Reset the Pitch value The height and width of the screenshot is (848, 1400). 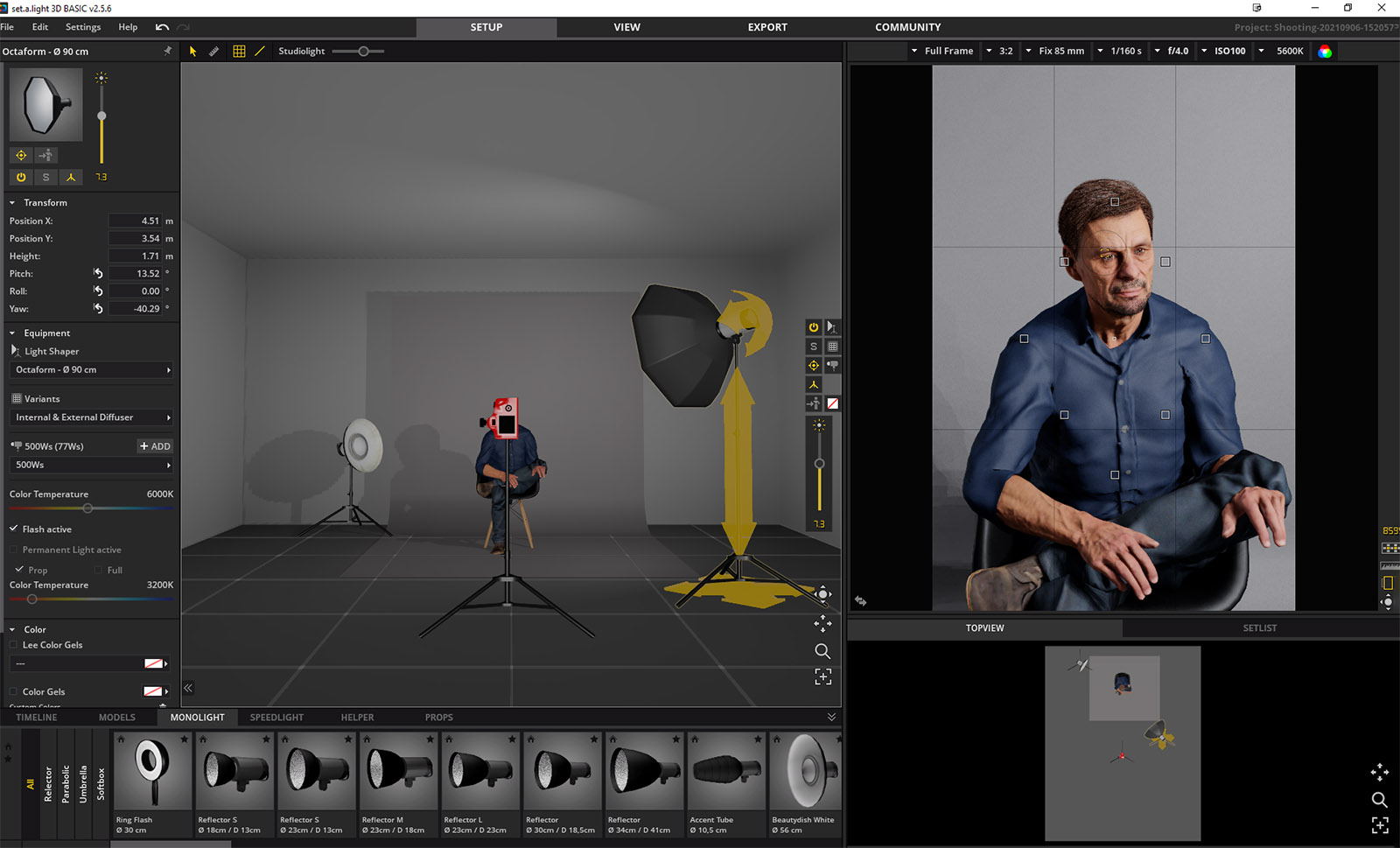pos(98,273)
